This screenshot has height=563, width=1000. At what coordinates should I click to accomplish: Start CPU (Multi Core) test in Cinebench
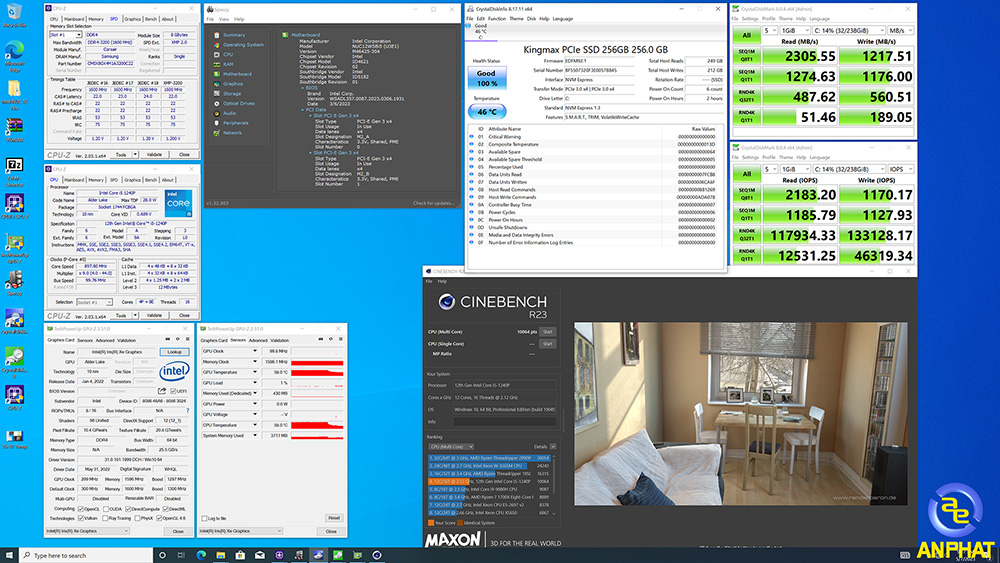(547, 332)
